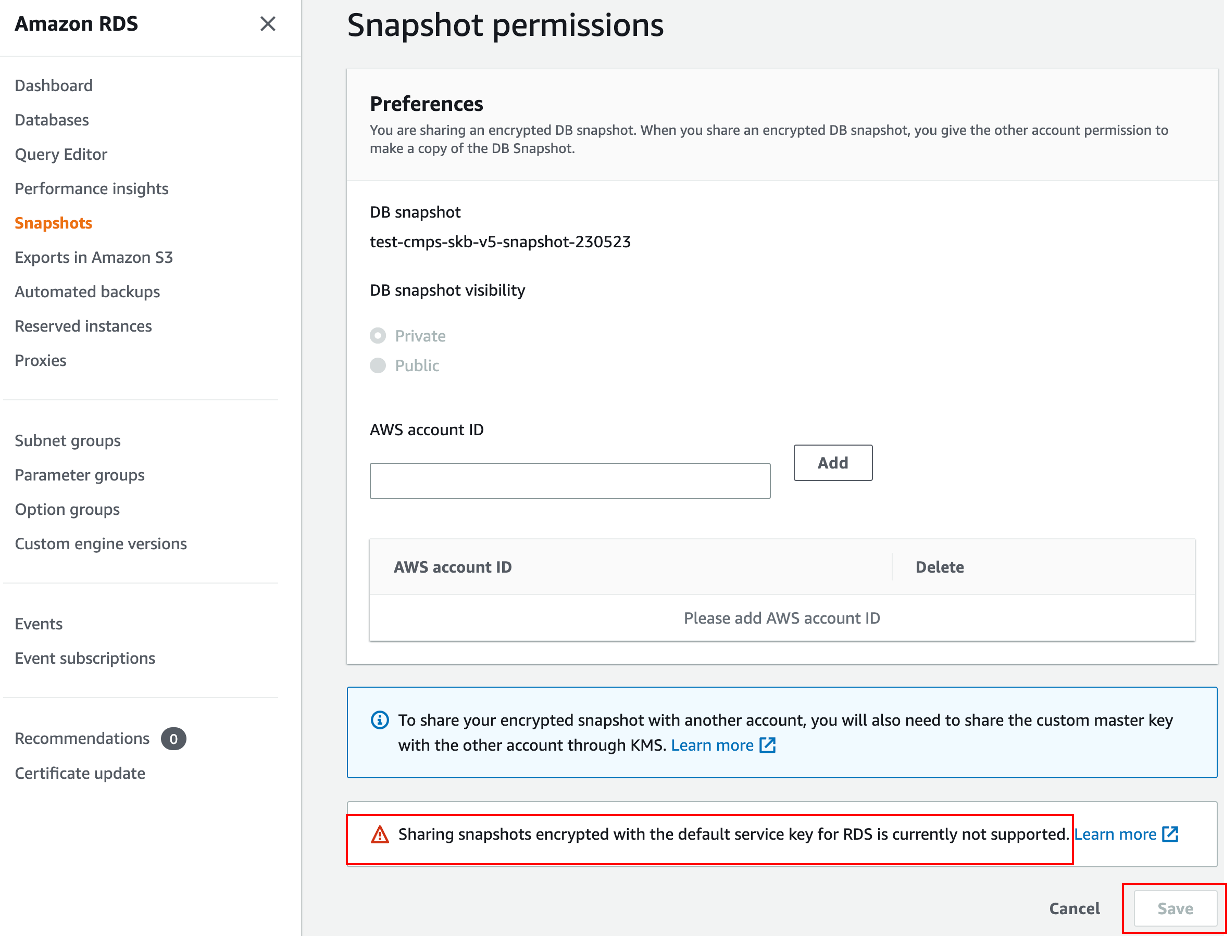Image resolution: width=1228 pixels, height=936 pixels.
Task: Go to Automated backups
Action: (88, 292)
